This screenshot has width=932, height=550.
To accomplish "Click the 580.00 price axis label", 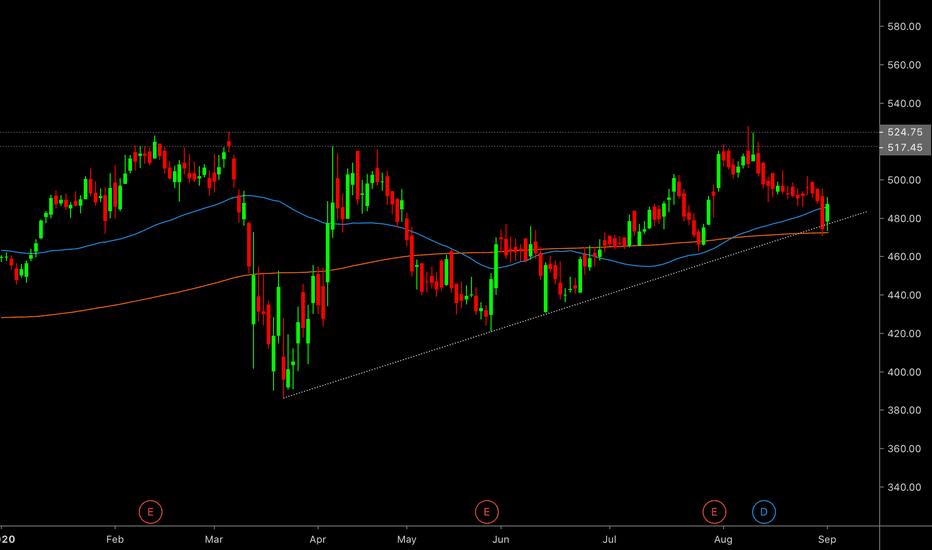I will [x=904, y=27].
